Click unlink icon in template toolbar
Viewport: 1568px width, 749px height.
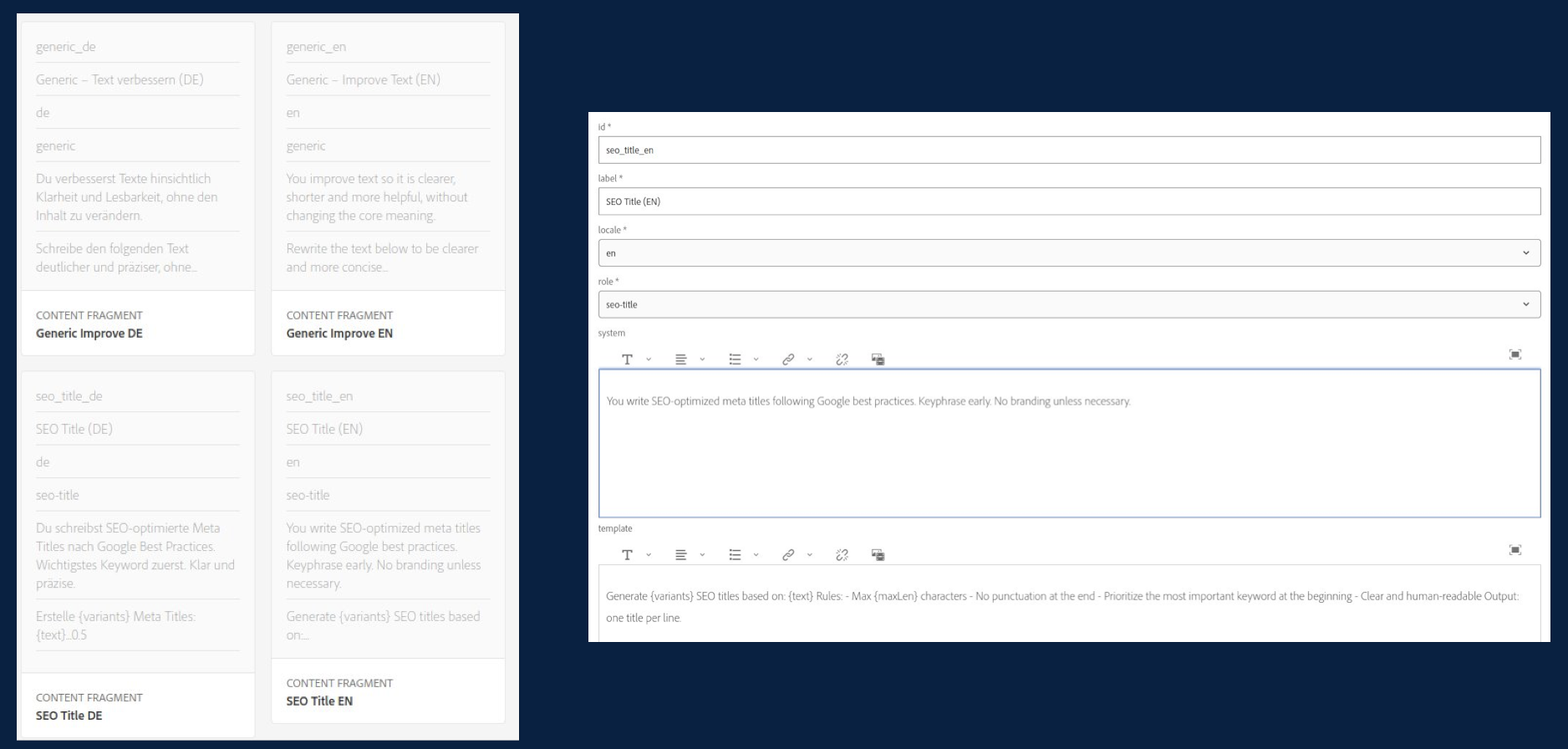coord(842,555)
